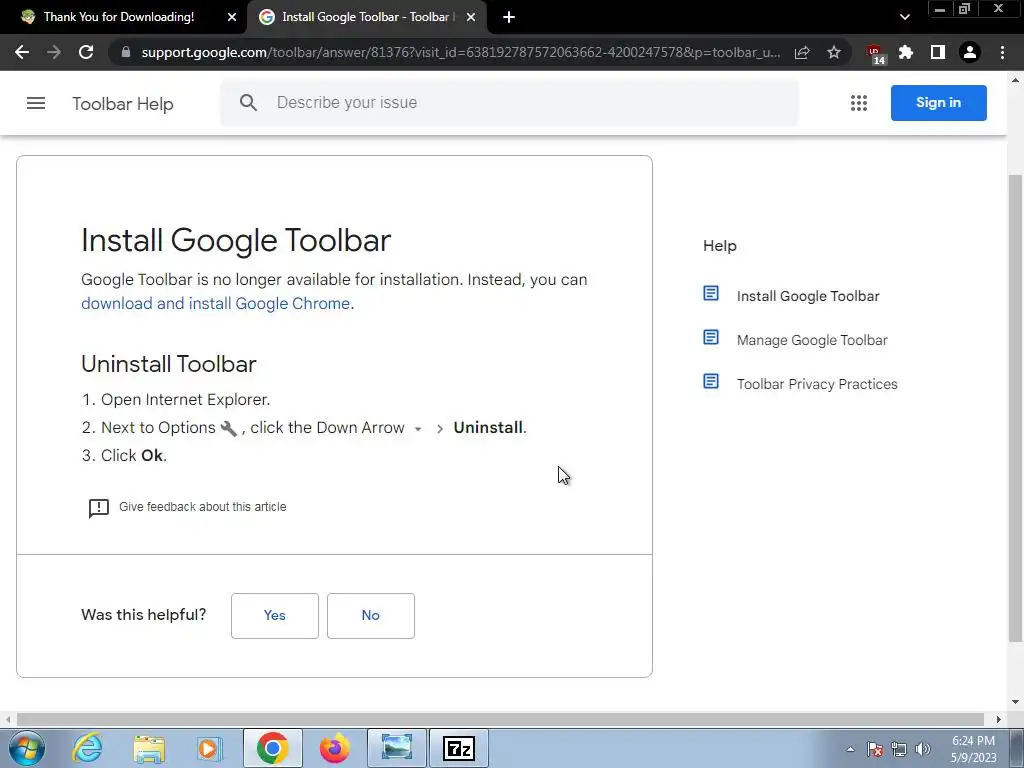The height and width of the screenshot is (768, 1024).
Task: Click the clock showing 6:24 PM
Action: click(x=973, y=749)
